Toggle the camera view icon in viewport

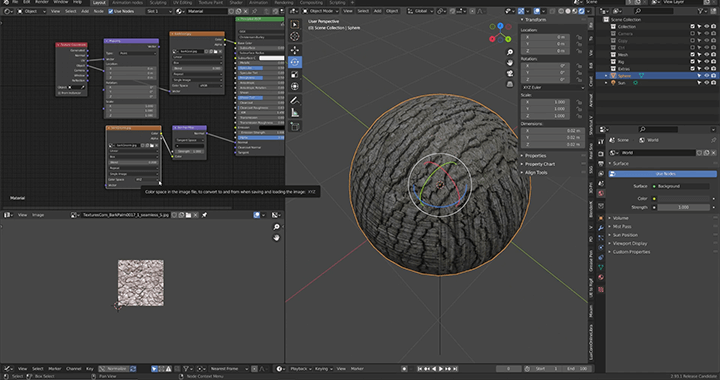pyautogui.click(x=510, y=73)
